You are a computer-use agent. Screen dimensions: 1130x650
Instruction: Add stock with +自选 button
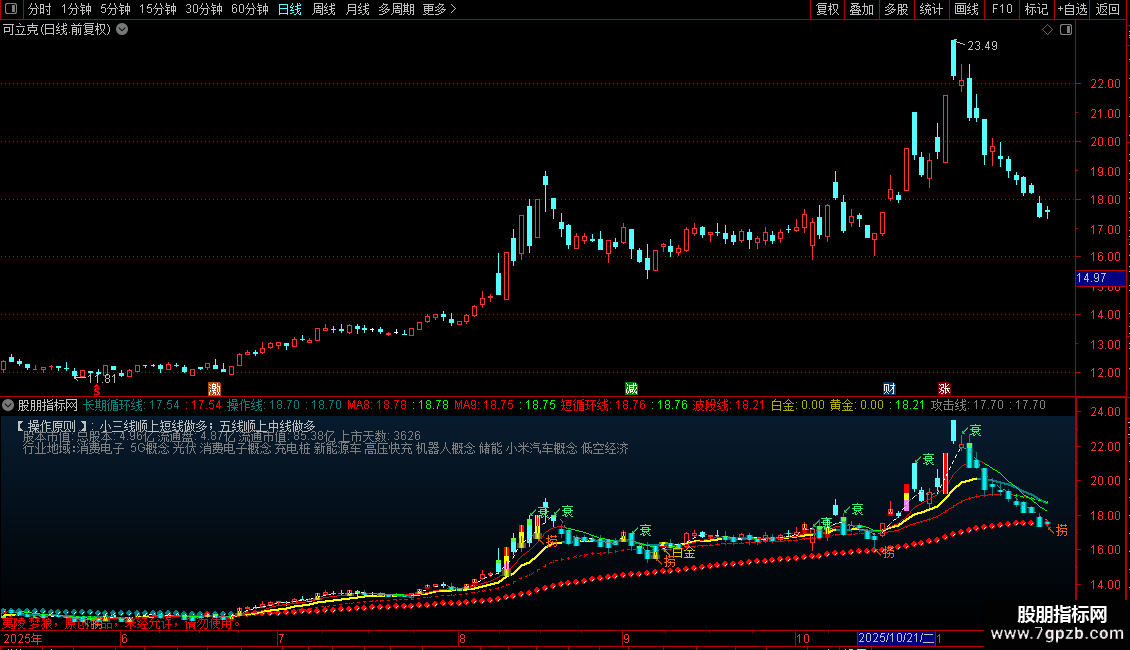tap(1072, 9)
